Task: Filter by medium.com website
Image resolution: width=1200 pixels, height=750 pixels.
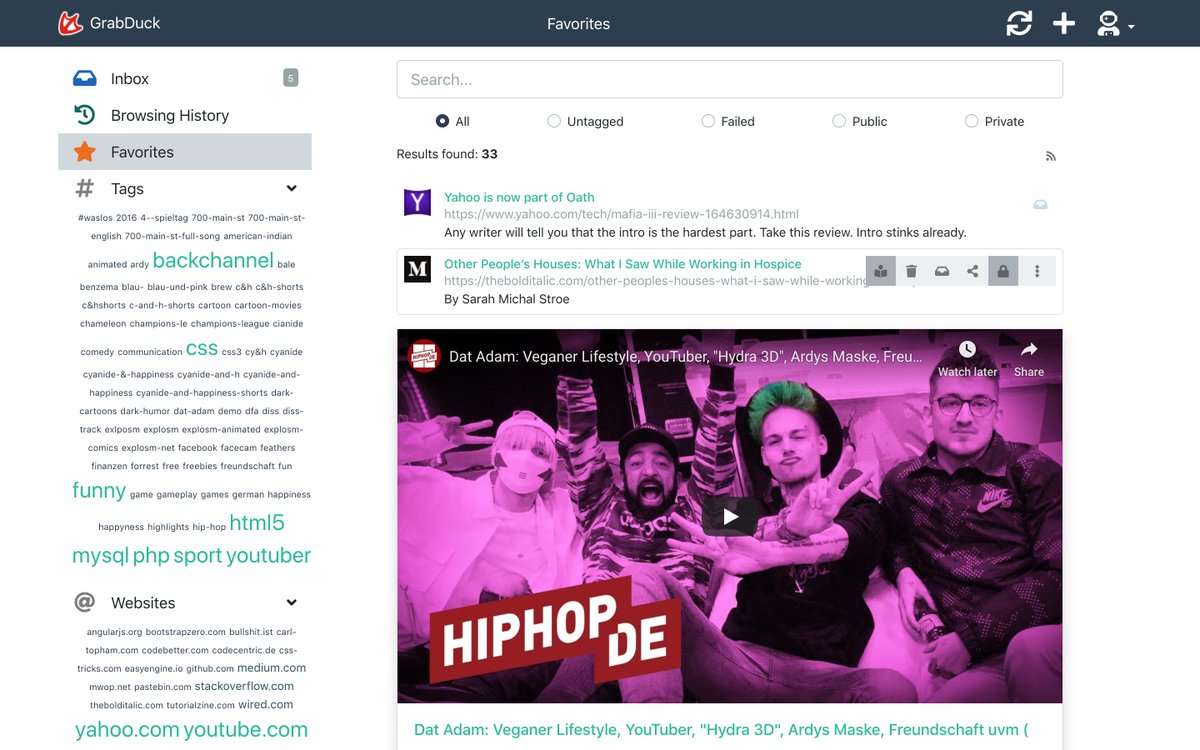Action: (x=271, y=668)
